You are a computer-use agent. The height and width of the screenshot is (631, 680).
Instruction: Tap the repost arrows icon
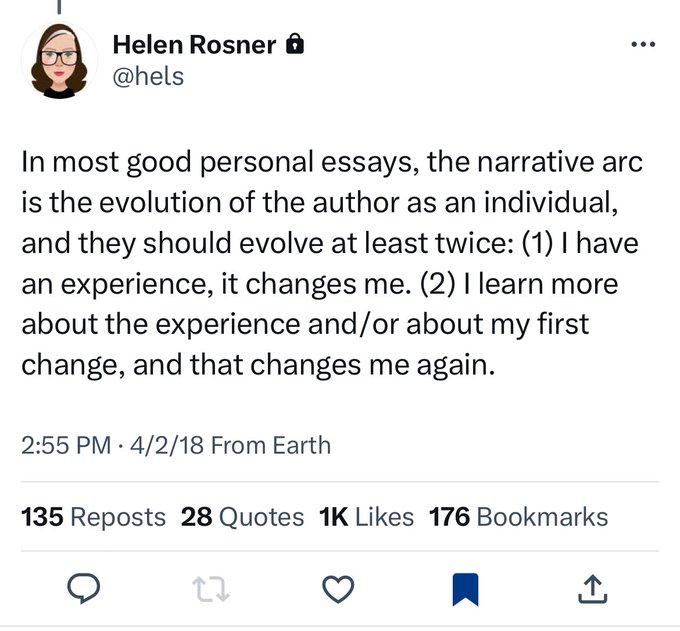pos(211,589)
